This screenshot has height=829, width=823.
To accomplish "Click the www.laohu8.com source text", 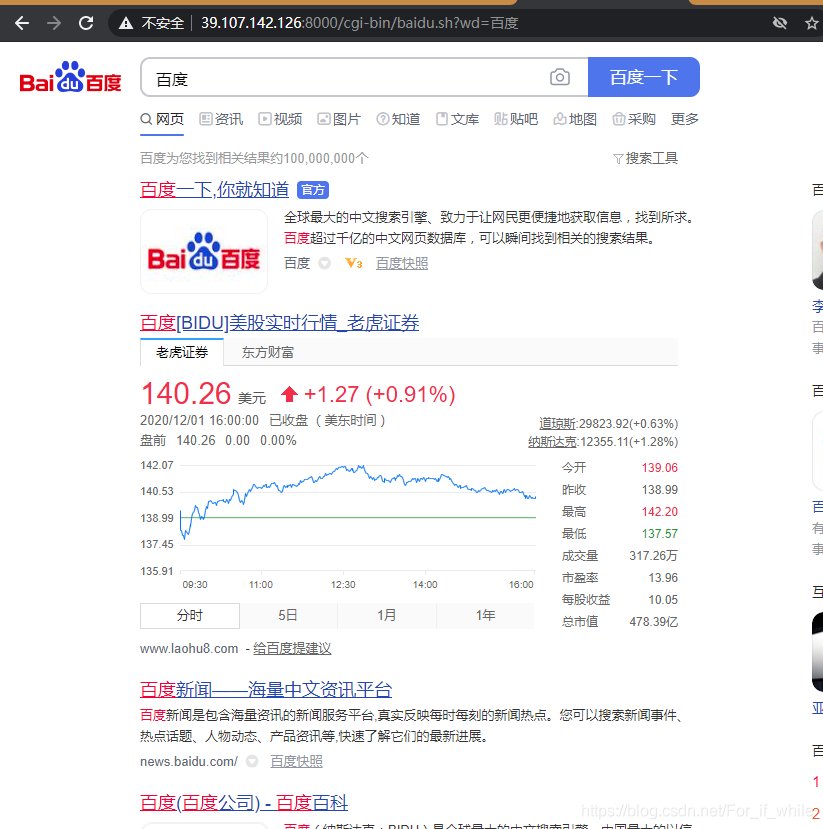I will [x=189, y=648].
